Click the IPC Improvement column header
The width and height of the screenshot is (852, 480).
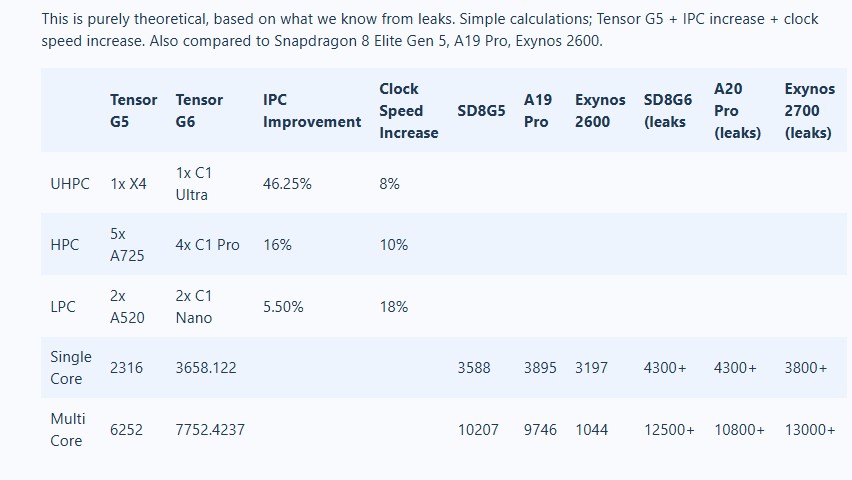coord(311,110)
